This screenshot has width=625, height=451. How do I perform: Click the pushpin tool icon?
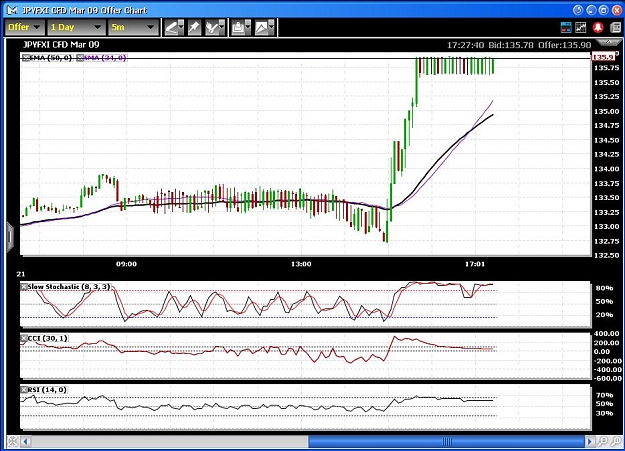[195, 28]
